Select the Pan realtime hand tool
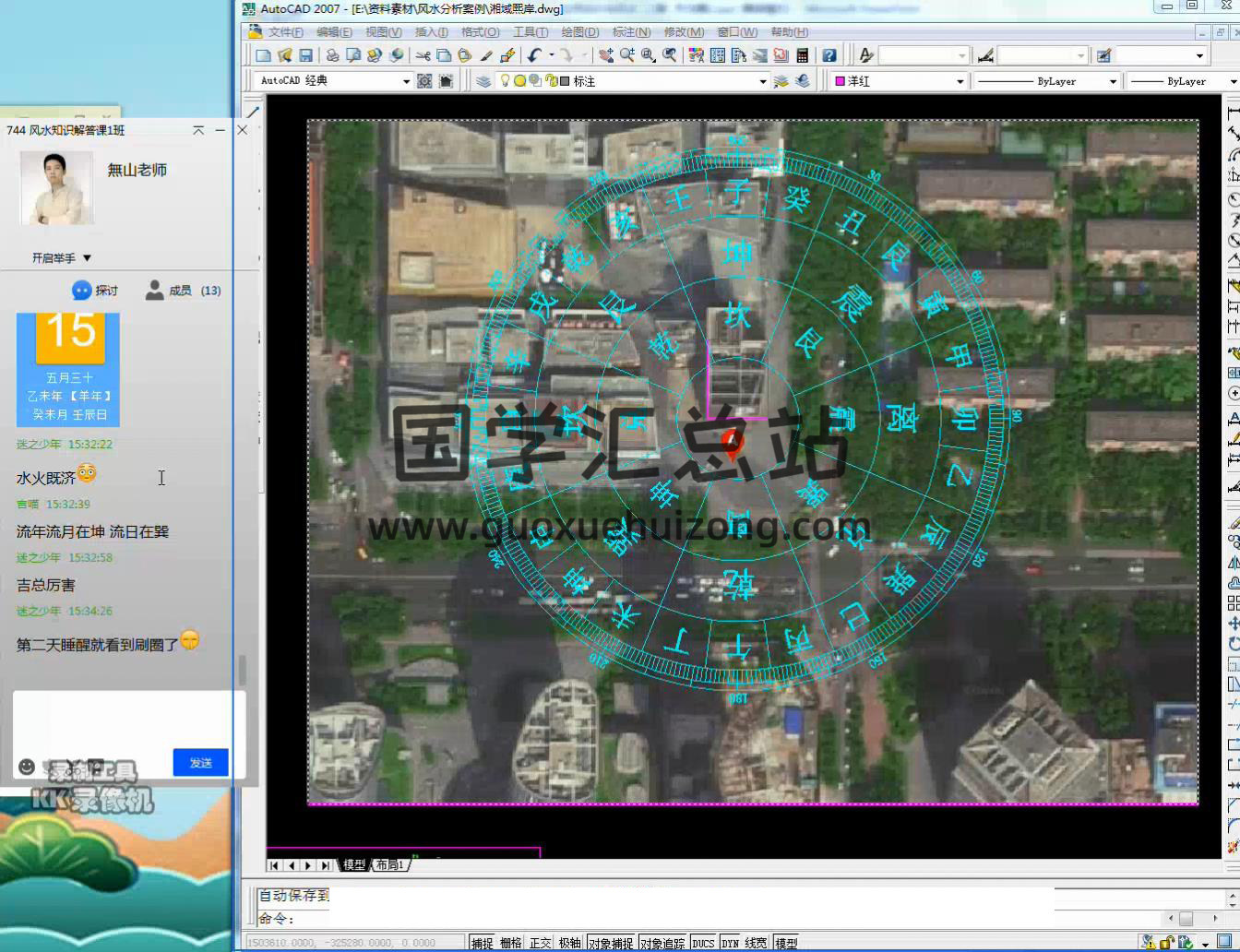 [605, 56]
